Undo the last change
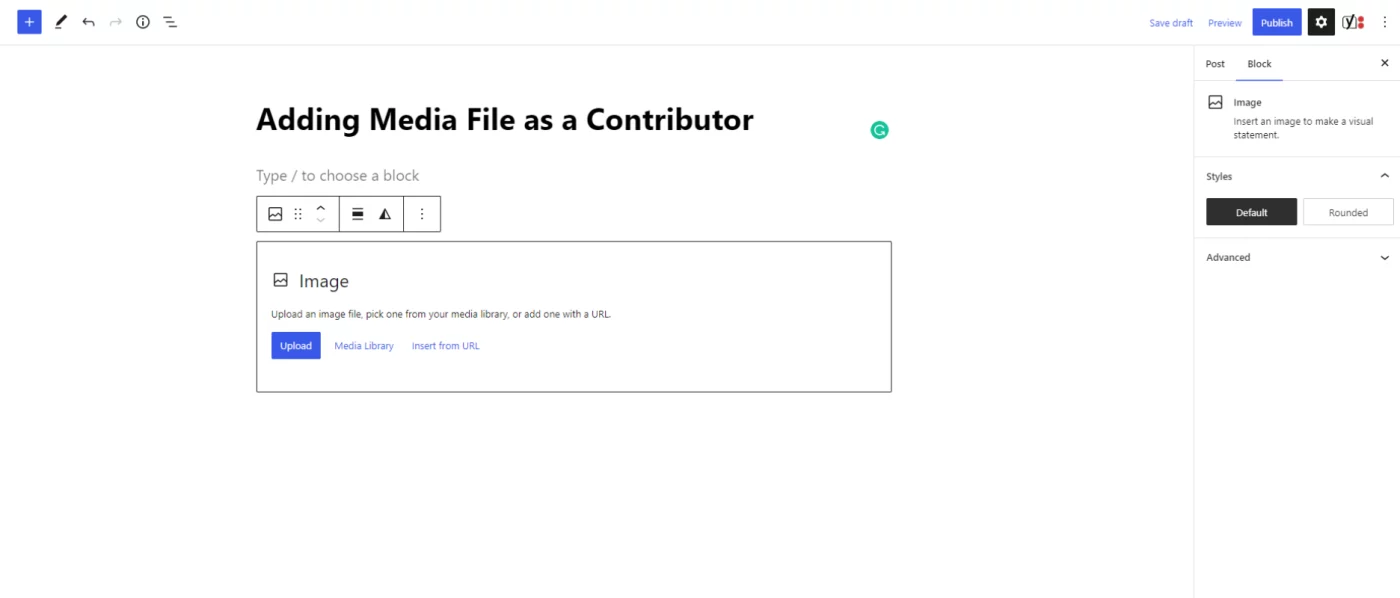1400x598 pixels. click(88, 22)
